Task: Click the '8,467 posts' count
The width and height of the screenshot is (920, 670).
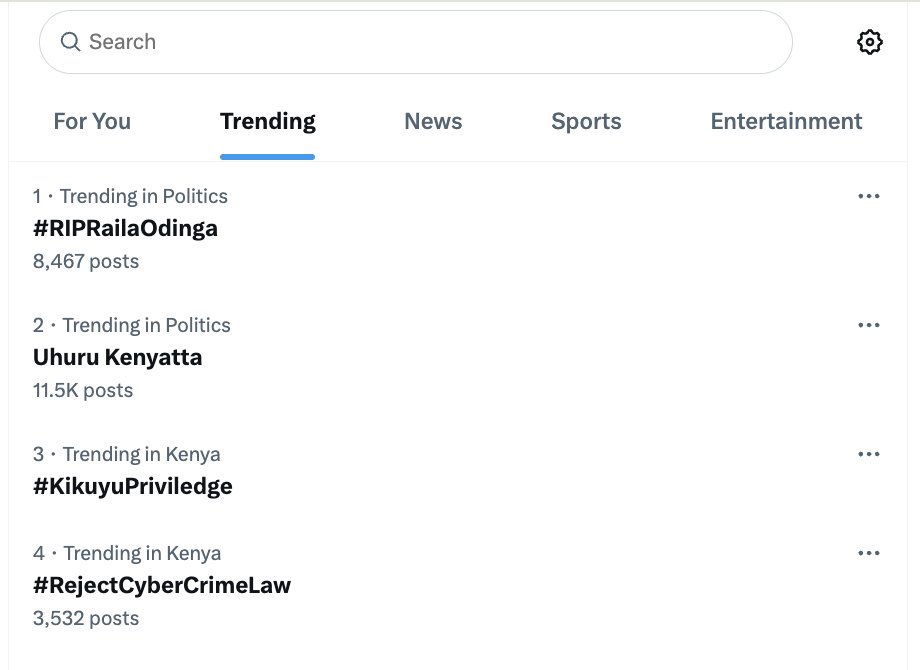Action: [86, 262]
